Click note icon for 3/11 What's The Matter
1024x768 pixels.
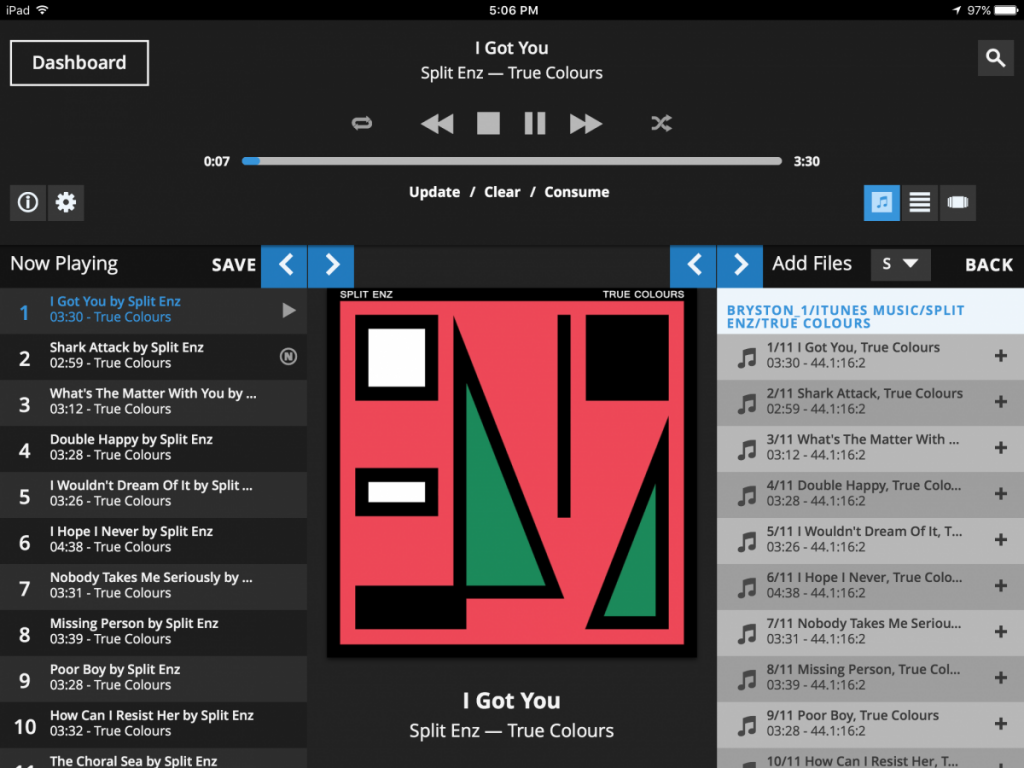click(x=746, y=449)
